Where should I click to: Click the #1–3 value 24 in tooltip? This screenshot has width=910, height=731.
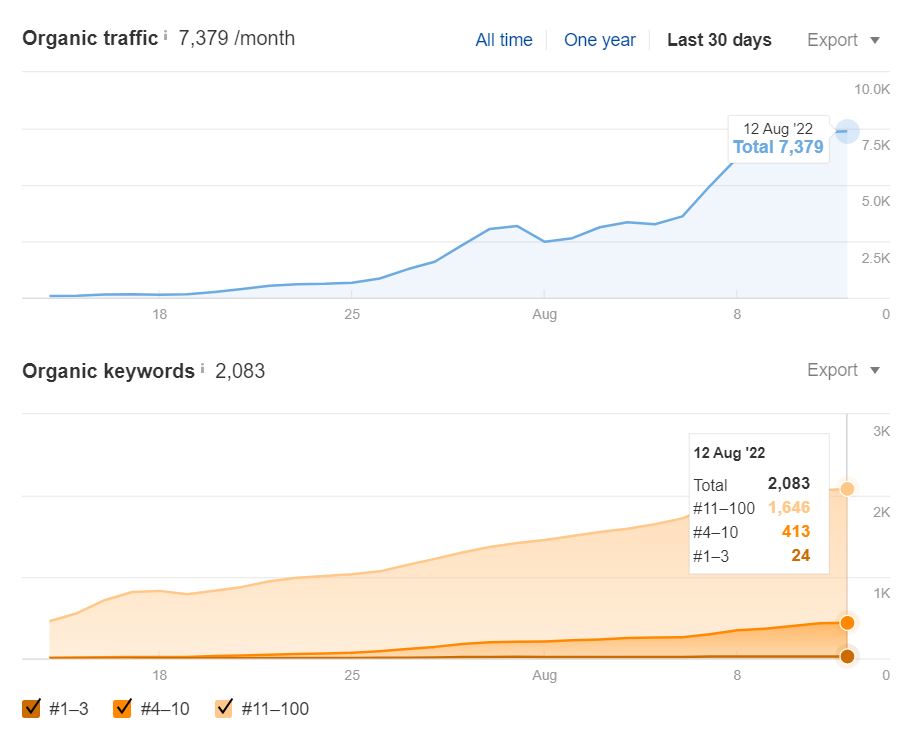(x=800, y=556)
